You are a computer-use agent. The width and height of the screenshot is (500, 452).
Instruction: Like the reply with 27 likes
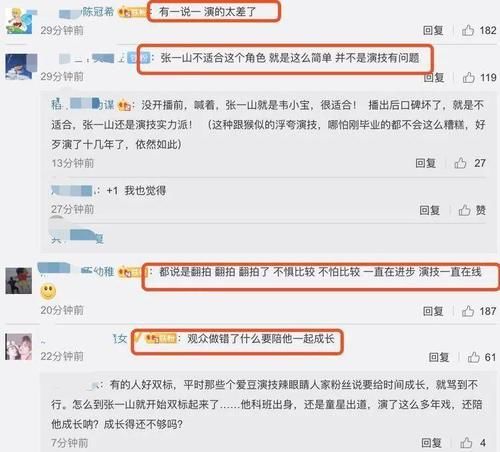click(x=460, y=163)
